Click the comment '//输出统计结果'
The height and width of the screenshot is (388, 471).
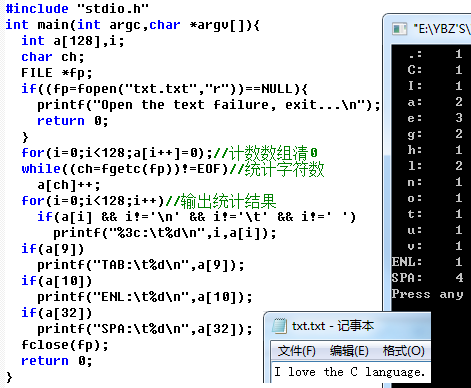pos(221,201)
